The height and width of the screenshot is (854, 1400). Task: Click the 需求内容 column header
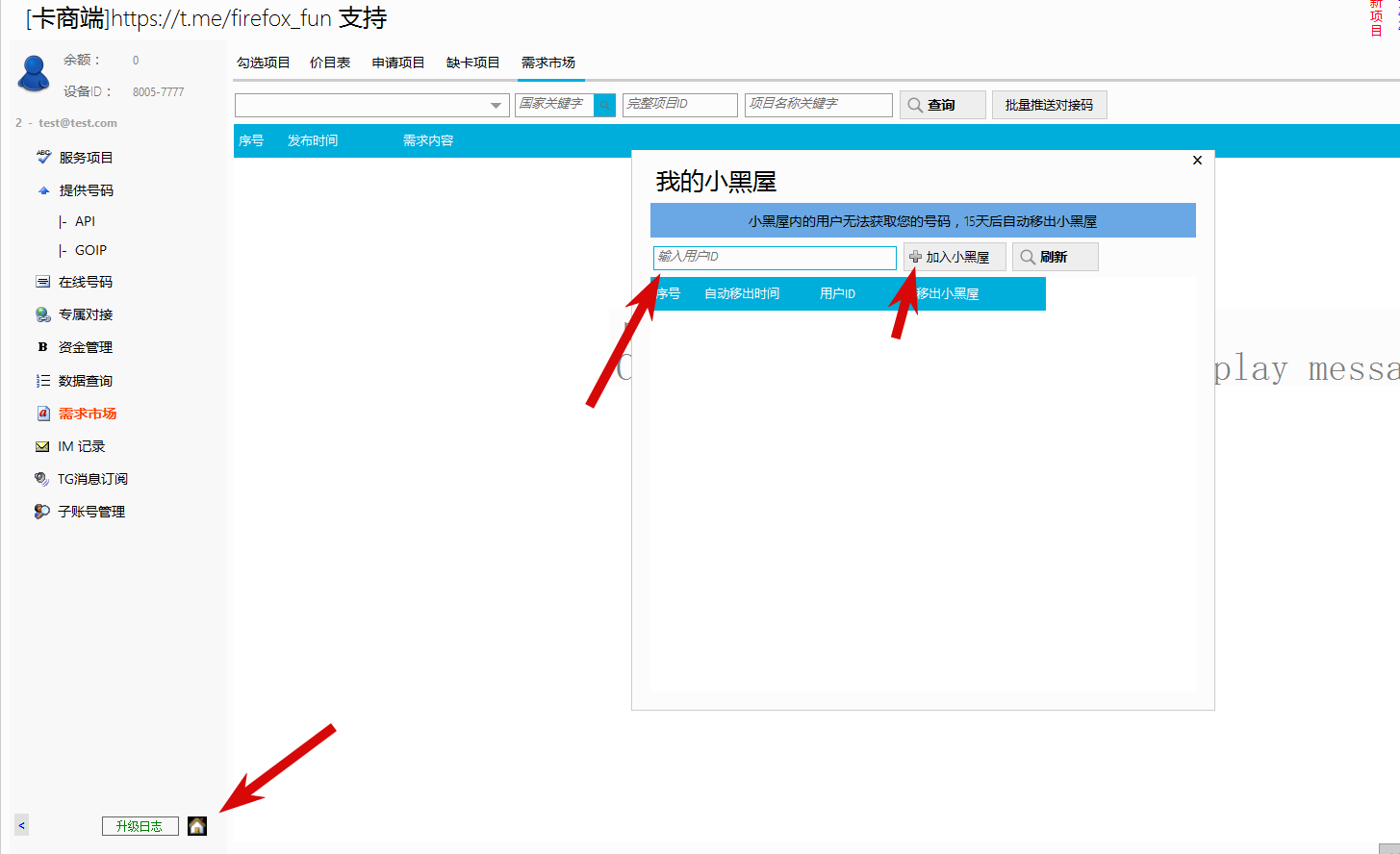(x=428, y=140)
